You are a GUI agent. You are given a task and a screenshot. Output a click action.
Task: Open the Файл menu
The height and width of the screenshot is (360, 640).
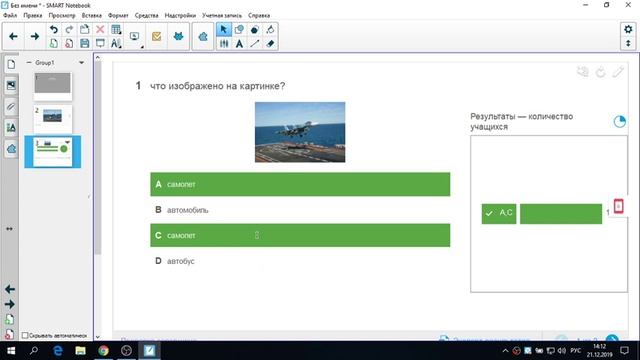tap(10, 16)
